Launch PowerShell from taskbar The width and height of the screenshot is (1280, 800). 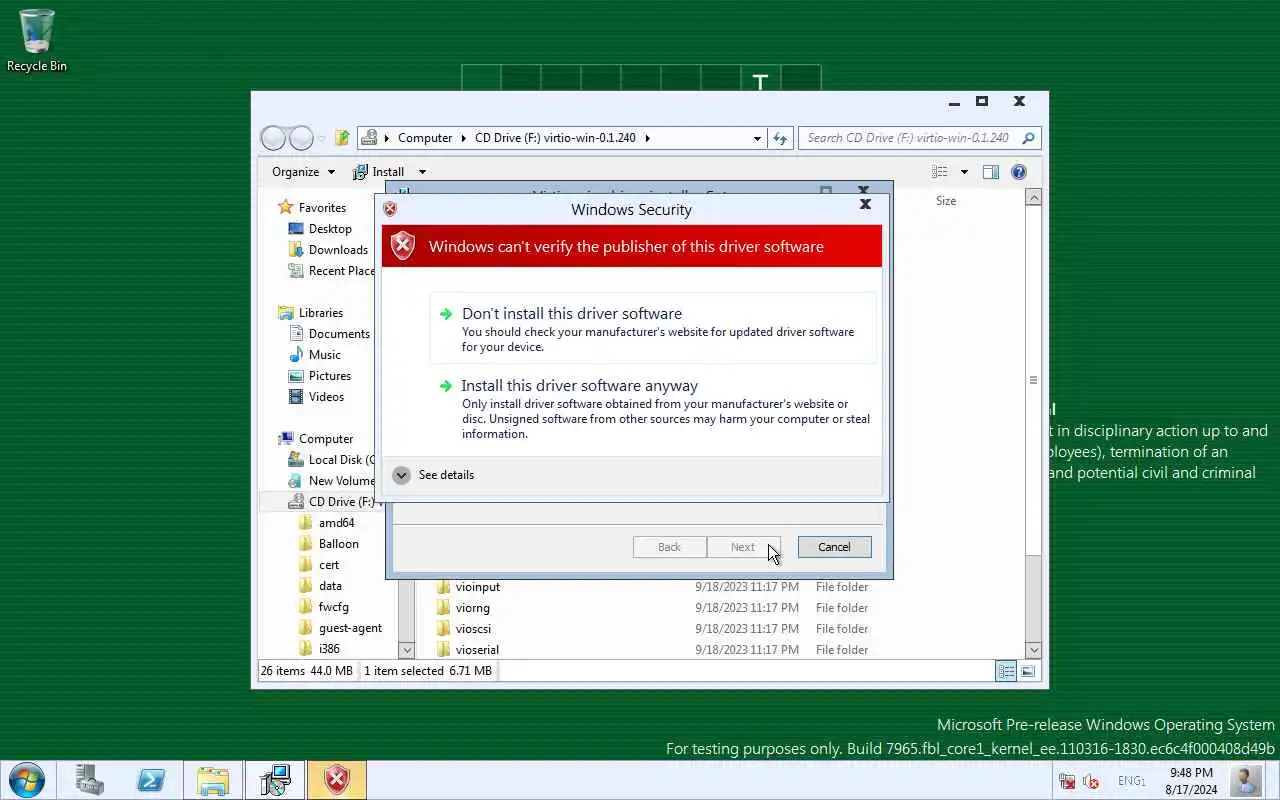(151, 780)
